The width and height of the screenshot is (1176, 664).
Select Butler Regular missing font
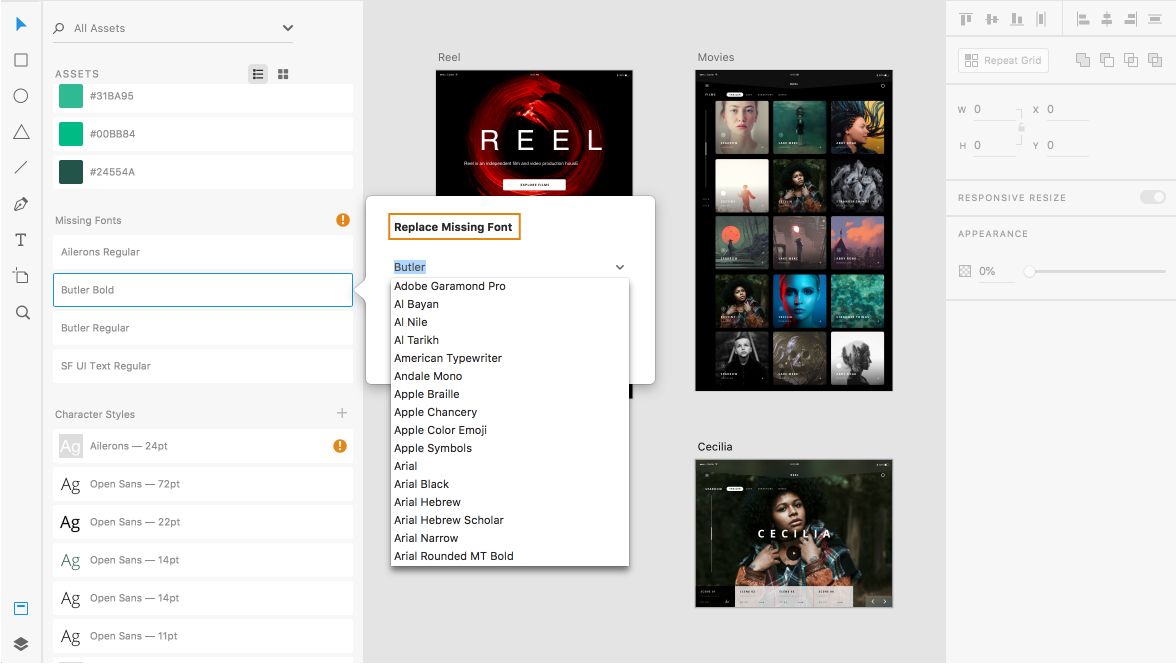pyautogui.click(x=202, y=328)
